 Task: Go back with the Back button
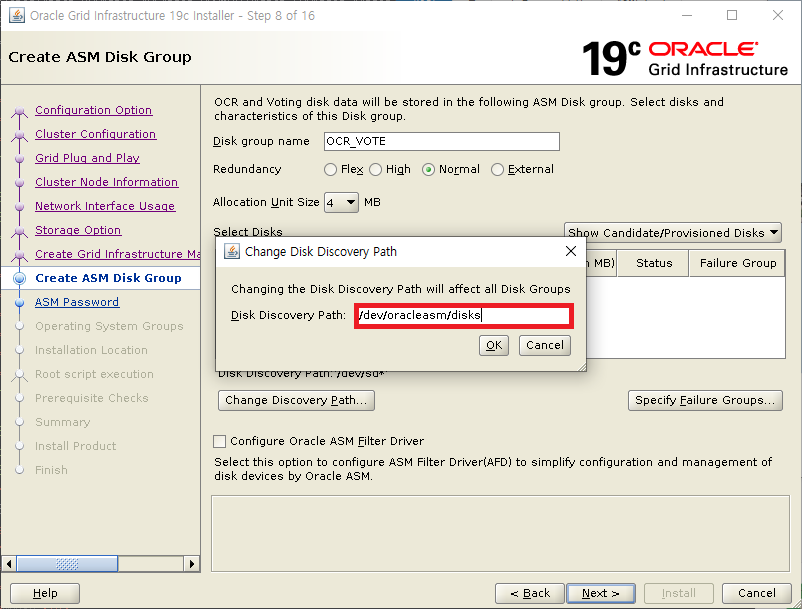tap(530, 593)
